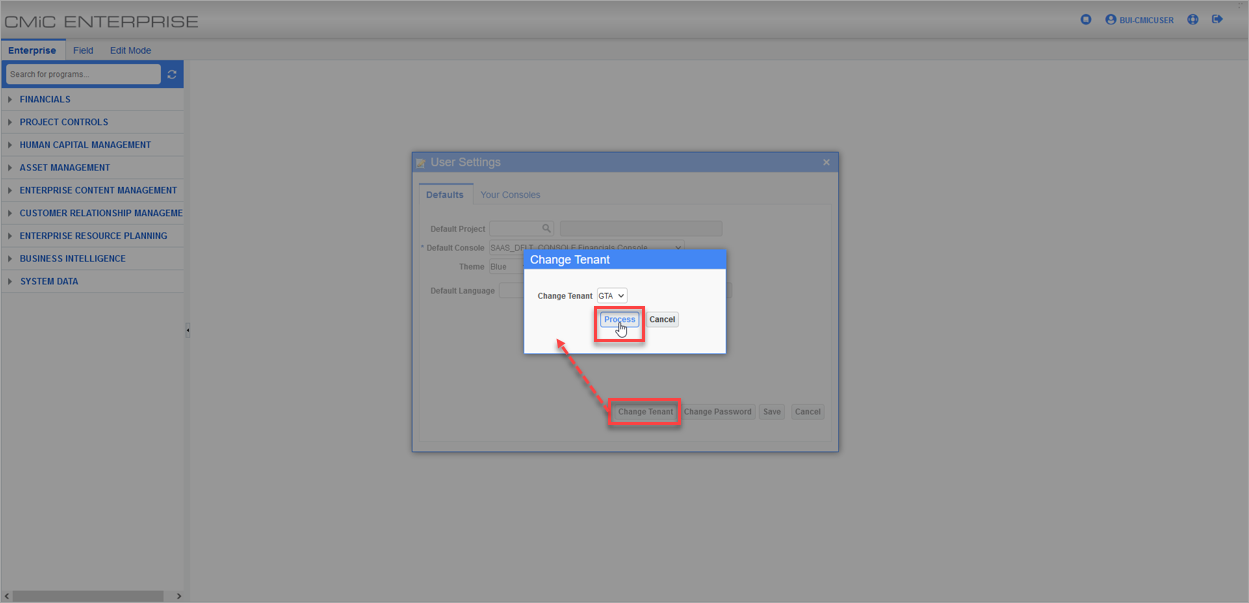Click Save in User Settings
Screen dimensions: 1249x603
click(x=771, y=412)
